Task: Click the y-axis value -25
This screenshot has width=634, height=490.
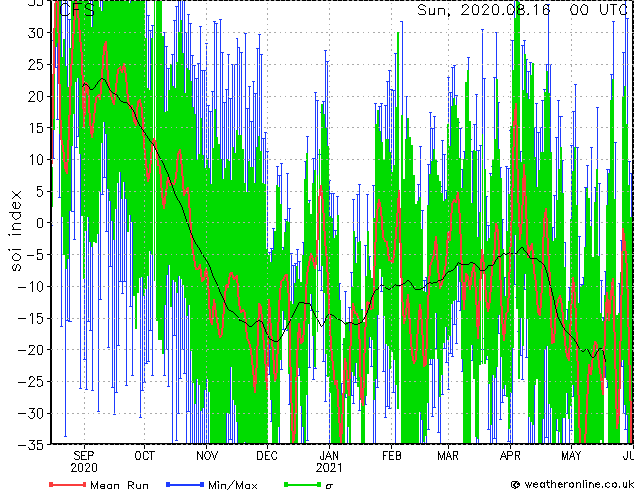Action: click(x=31, y=382)
